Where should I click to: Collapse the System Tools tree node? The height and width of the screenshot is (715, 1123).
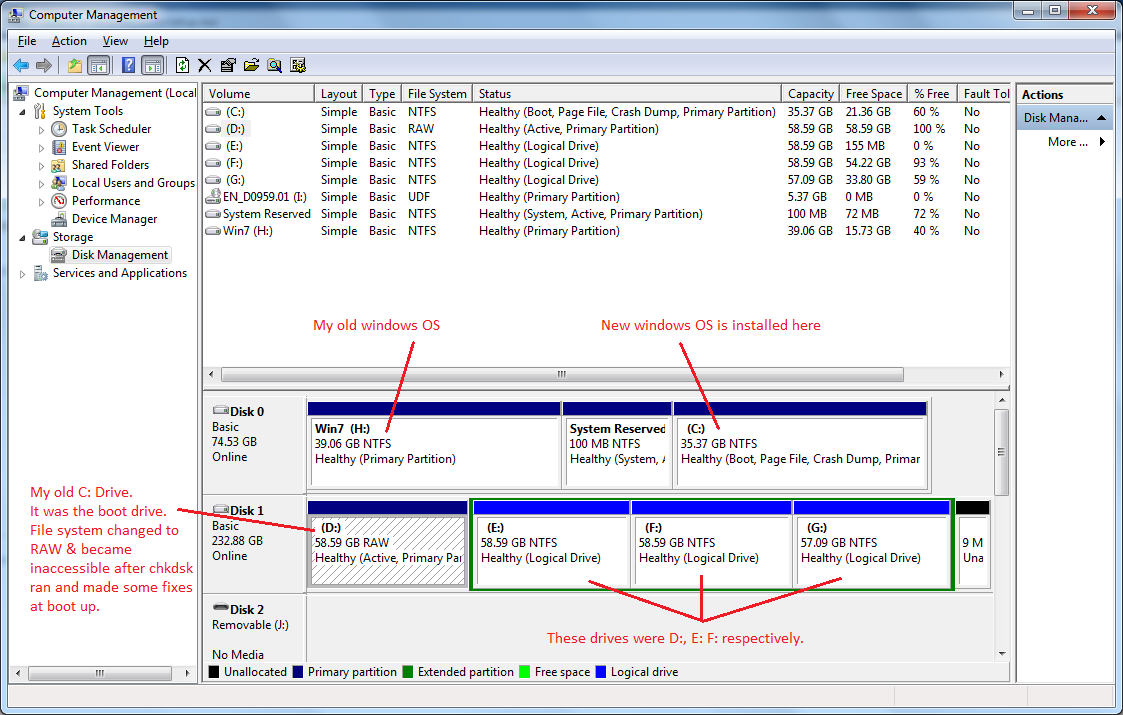coord(22,112)
